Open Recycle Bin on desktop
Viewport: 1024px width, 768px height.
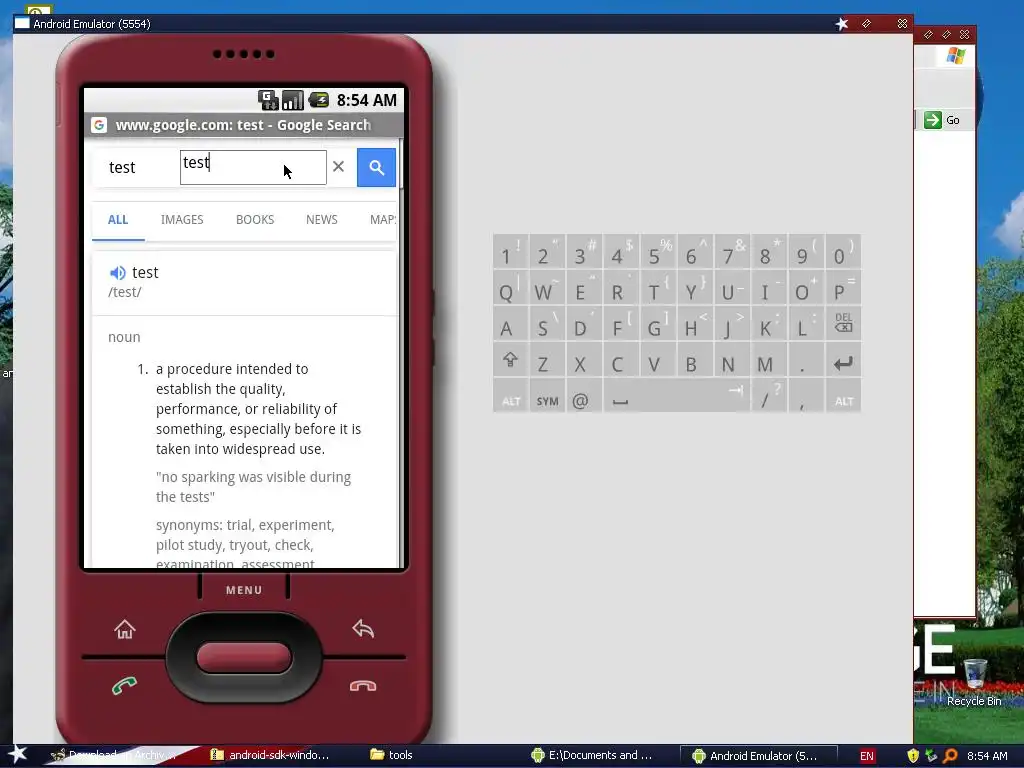click(974, 683)
